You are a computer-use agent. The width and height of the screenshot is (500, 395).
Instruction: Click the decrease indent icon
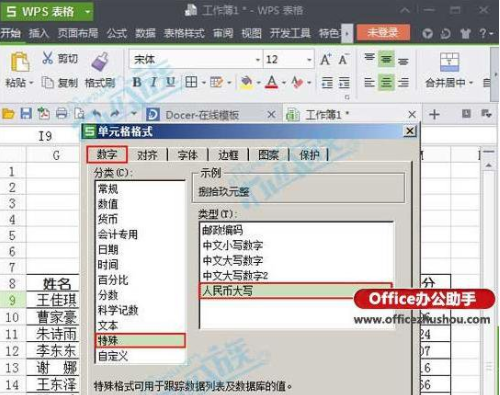pyautogui.click(x=327, y=82)
